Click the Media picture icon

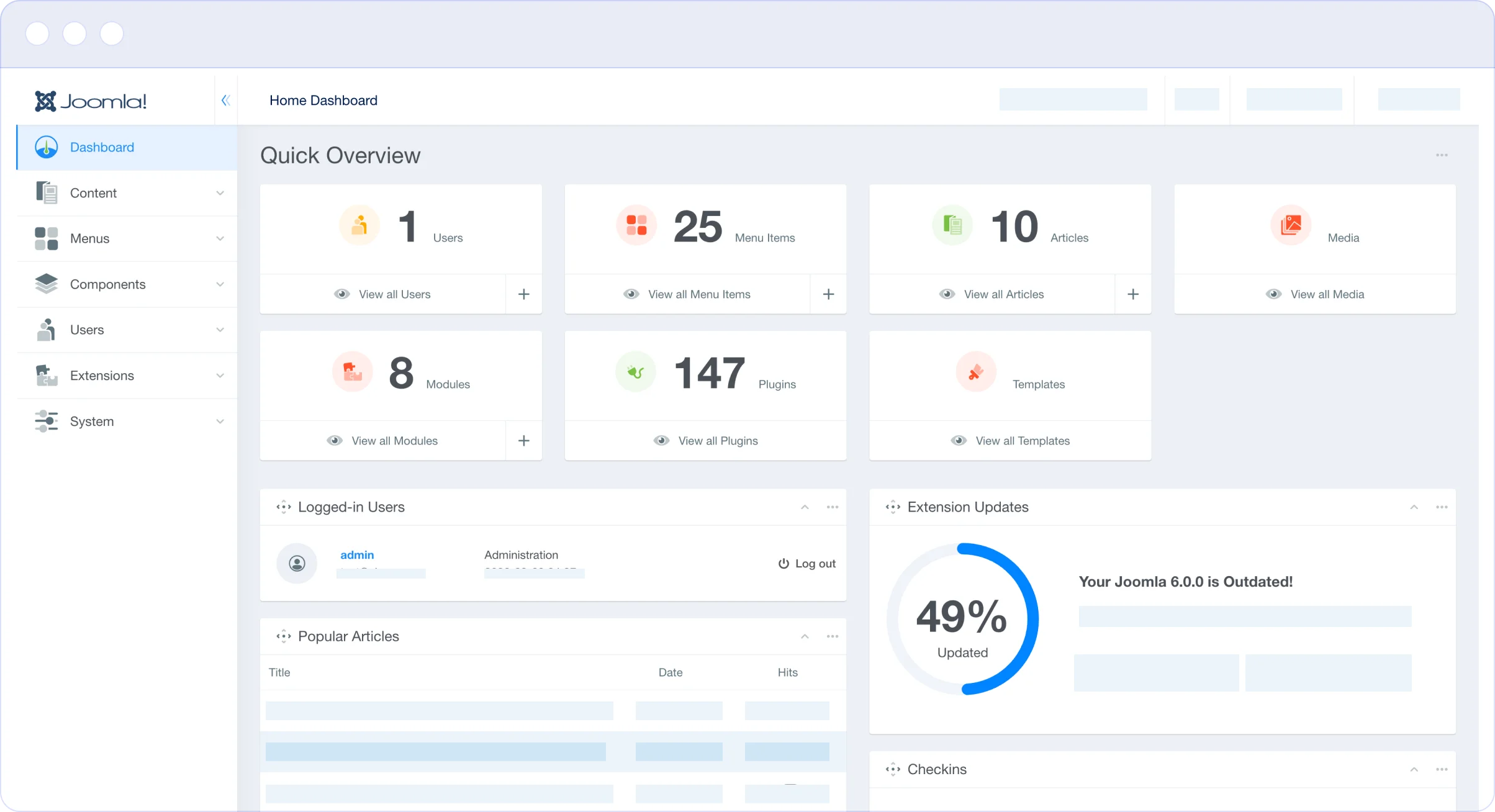[1291, 225]
